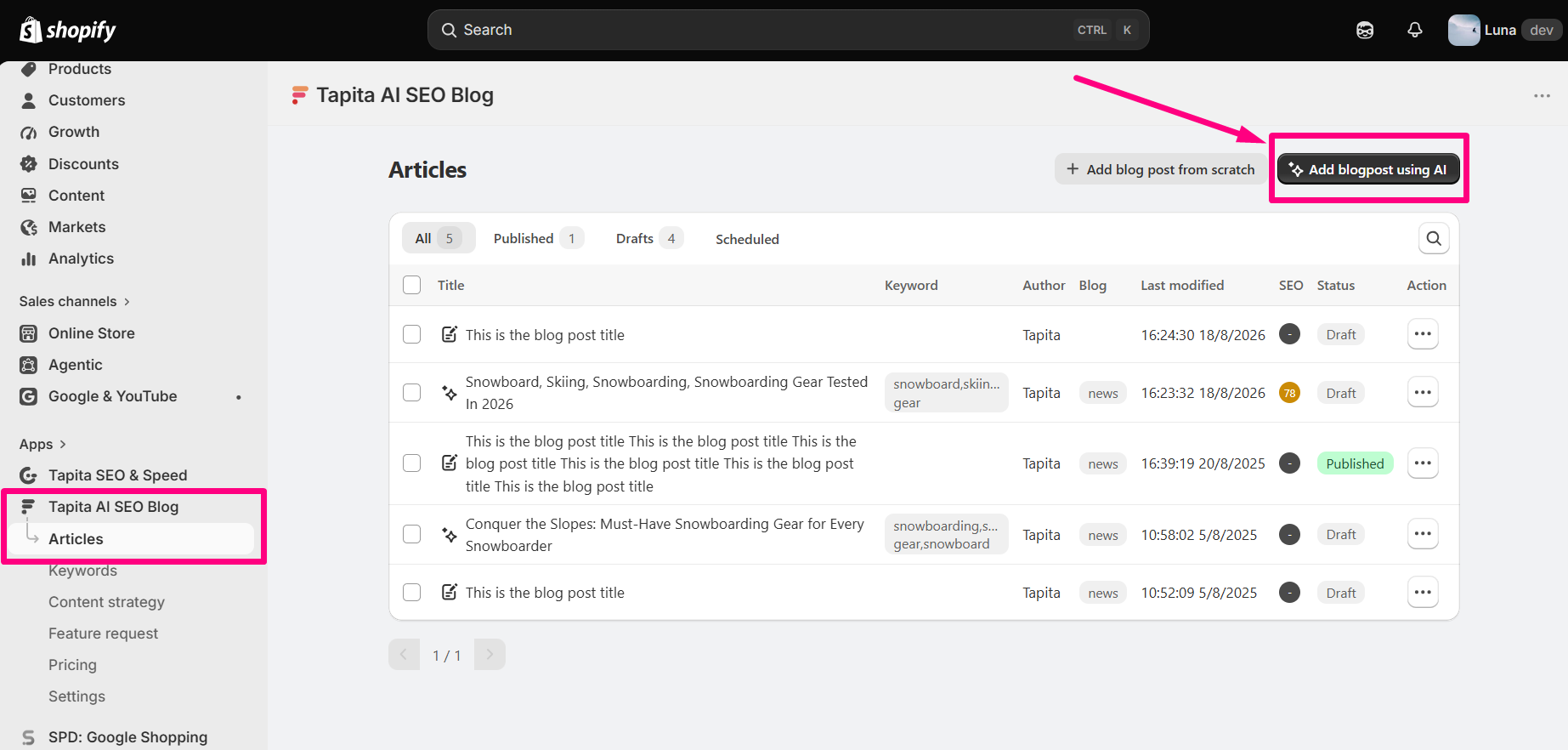Click the Tapita SEO & Speed icon

coord(29,475)
